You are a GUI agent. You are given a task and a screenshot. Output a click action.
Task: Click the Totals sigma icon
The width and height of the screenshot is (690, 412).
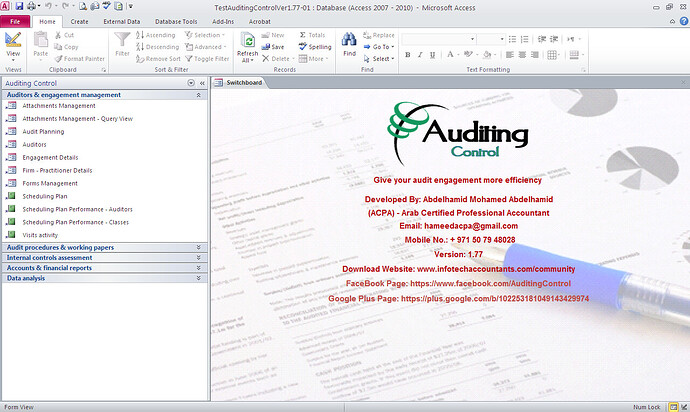pyautogui.click(x=312, y=35)
